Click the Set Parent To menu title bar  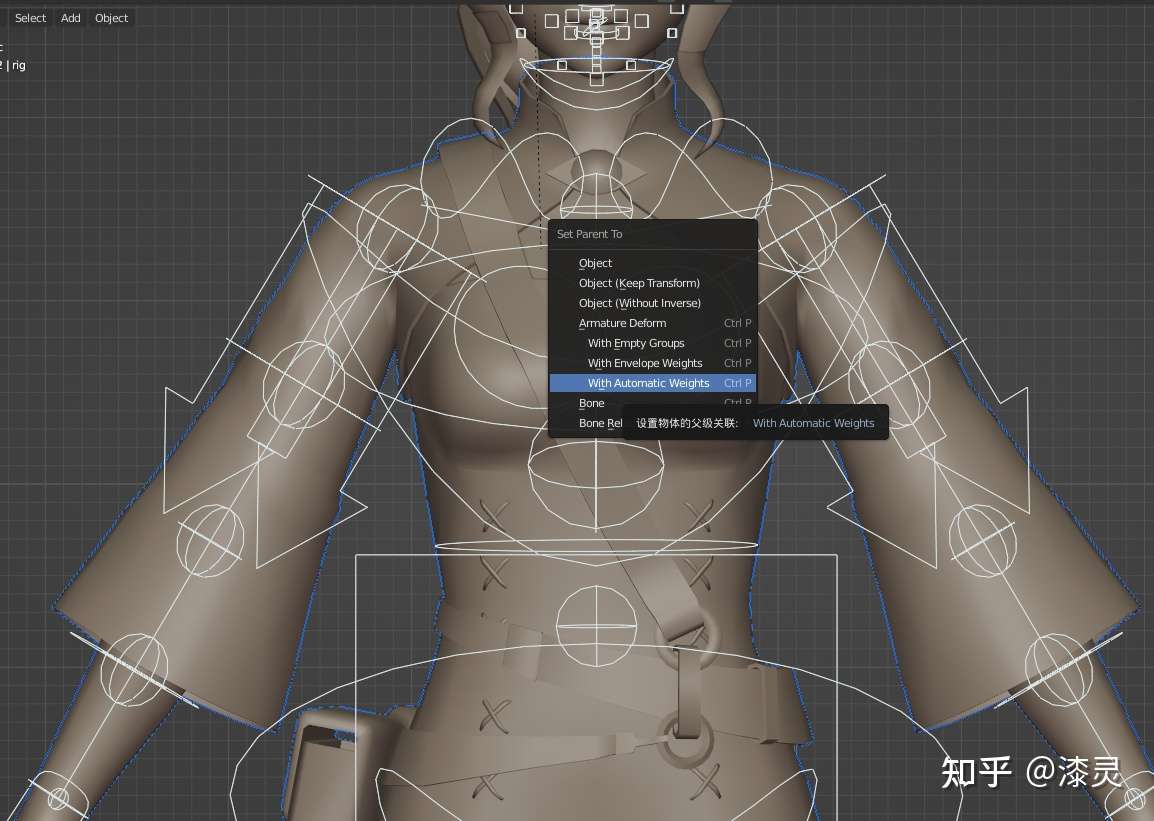[x=589, y=234]
